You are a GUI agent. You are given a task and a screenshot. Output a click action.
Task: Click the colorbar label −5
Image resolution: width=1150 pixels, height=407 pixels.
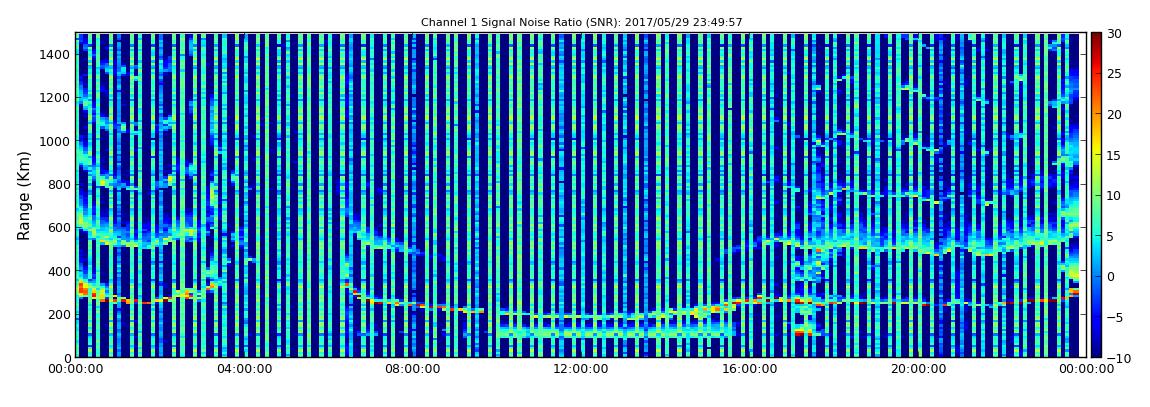(1114, 318)
